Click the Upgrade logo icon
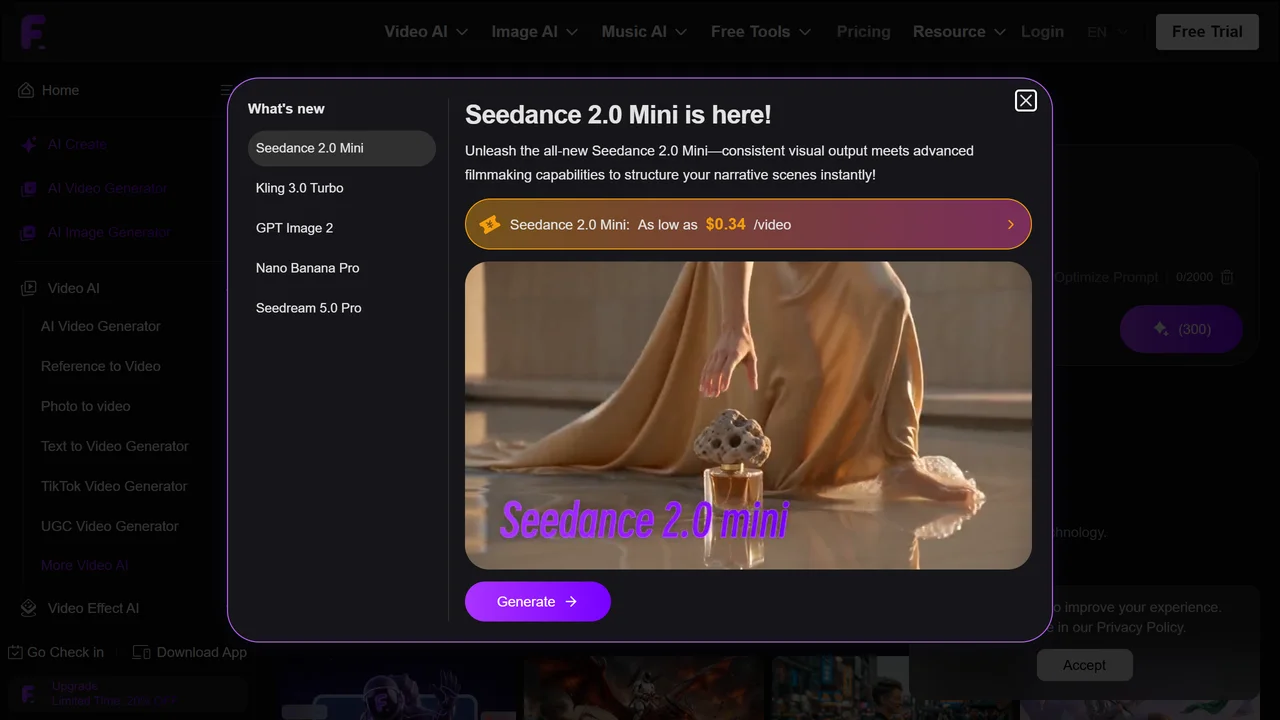 [x=29, y=693]
